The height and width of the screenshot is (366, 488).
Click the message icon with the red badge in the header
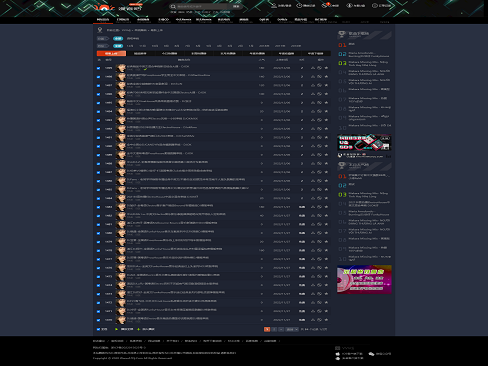pyautogui.click(x=324, y=5)
